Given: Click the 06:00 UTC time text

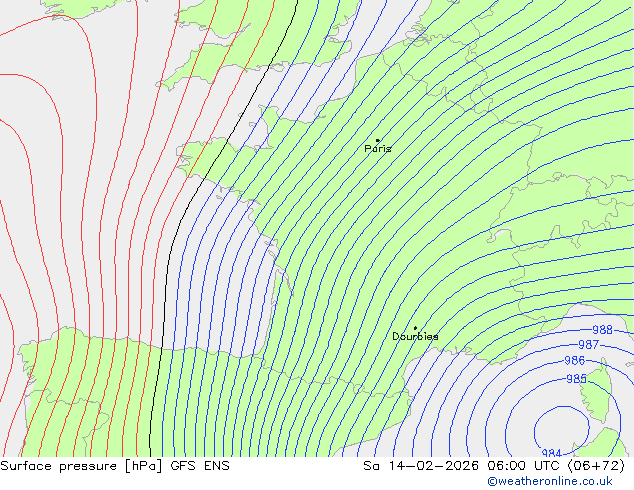Looking at the screenshot, I should pyautogui.click(x=524, y=466).
